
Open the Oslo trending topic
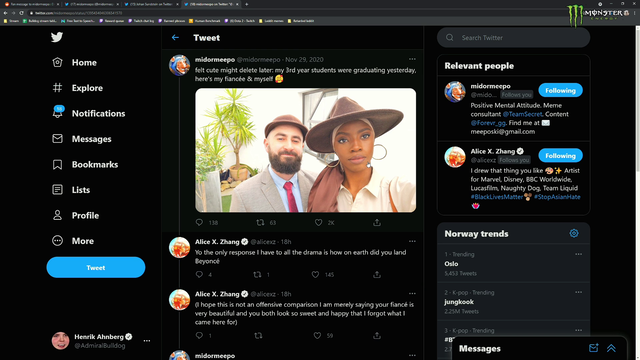[513, 263]
